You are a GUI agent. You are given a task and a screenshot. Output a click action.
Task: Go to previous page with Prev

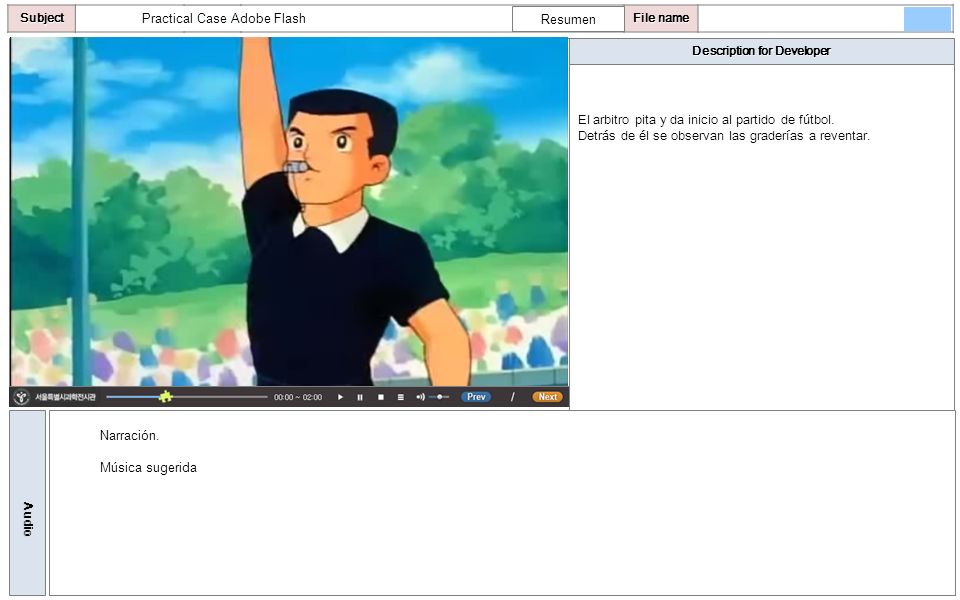476,397
